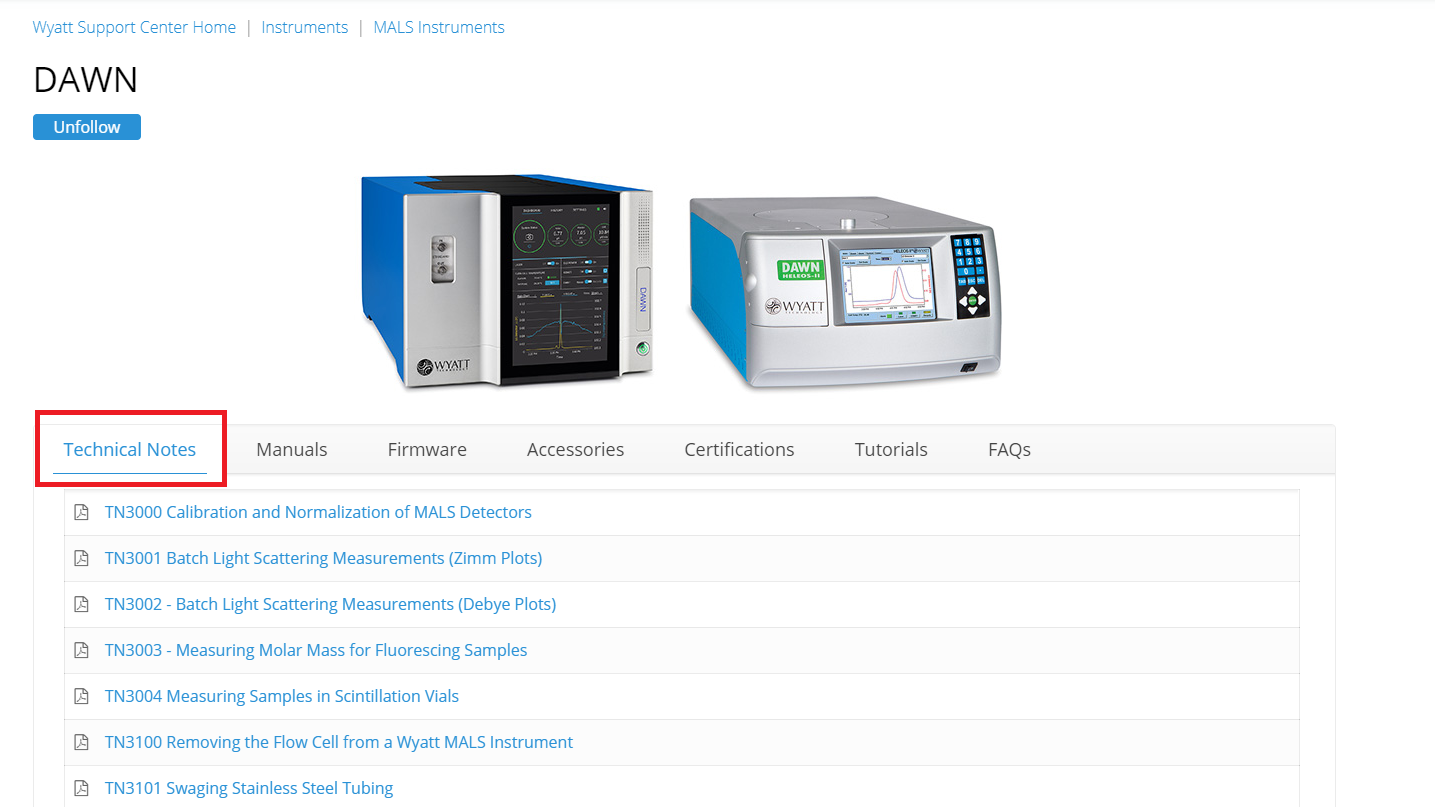Click PDF icon beside TN3001 Zimm Plots

click(x=82, y=558)
